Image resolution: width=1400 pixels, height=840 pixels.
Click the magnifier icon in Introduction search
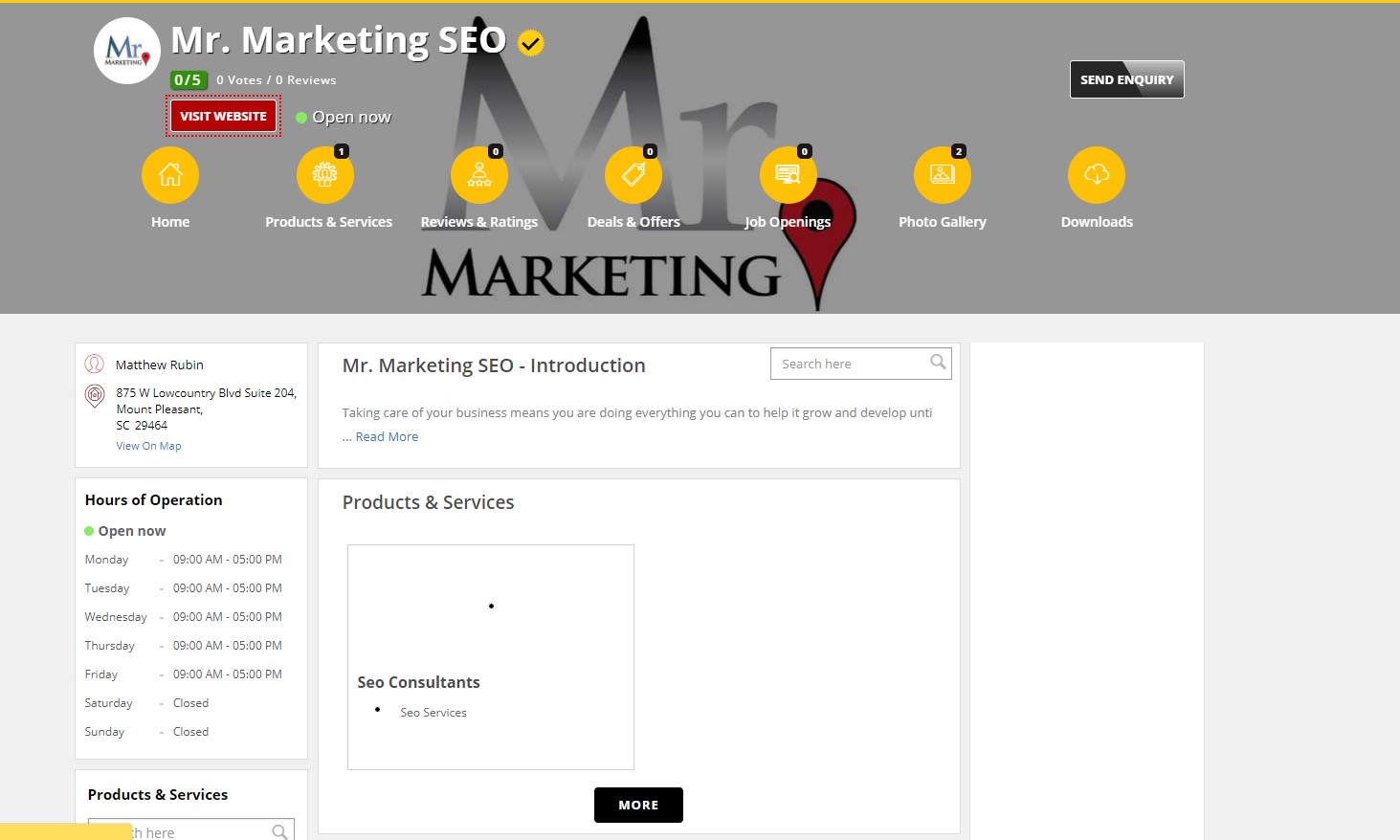pyautogui.click(x=938, y=362)
